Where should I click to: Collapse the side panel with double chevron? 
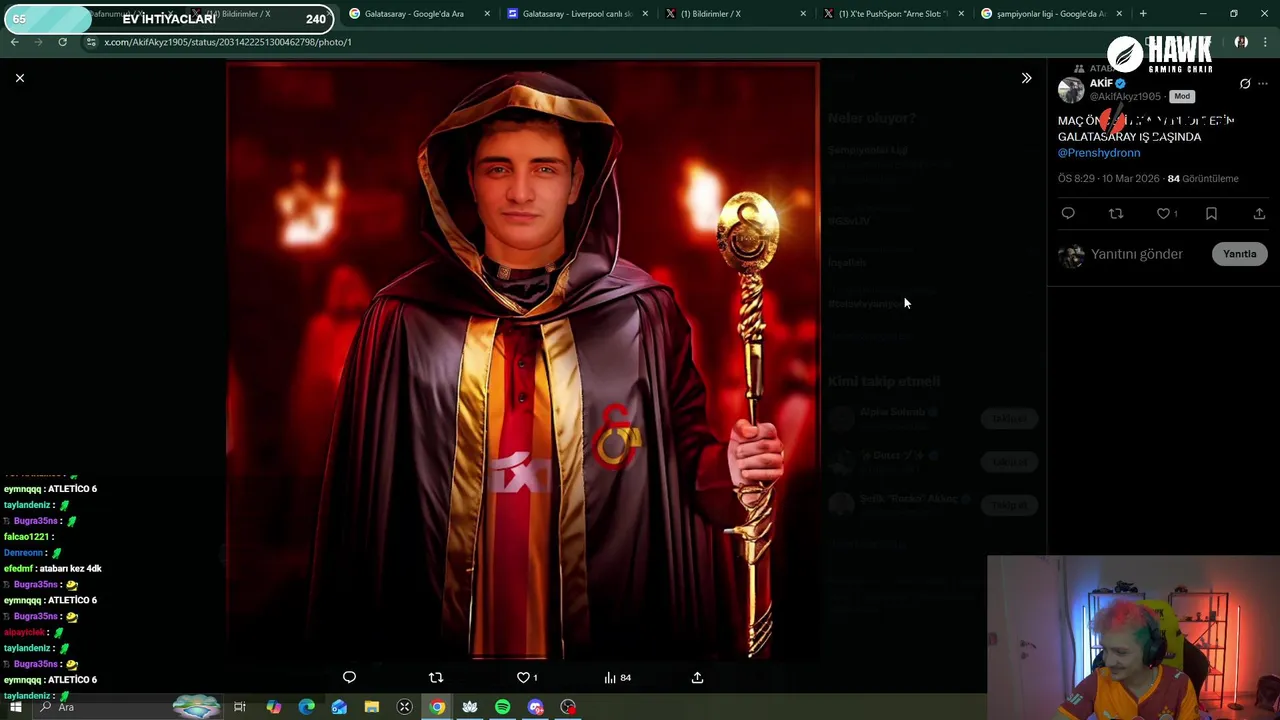point(1026,78)
